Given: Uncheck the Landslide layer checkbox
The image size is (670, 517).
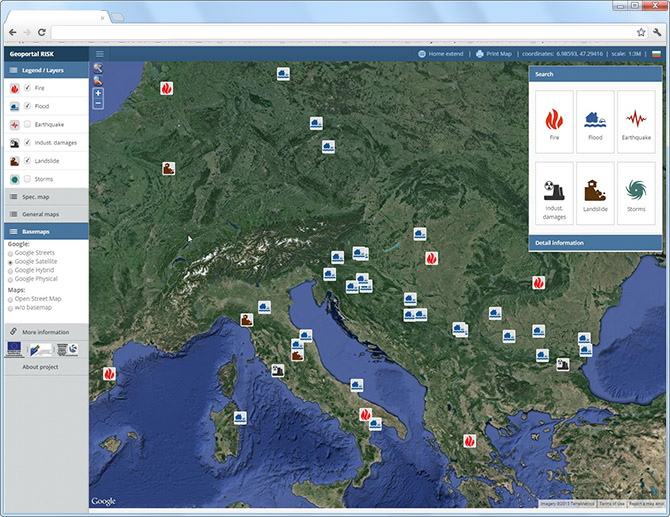Looking at the screenshot, I should click(x=27, y=161).
